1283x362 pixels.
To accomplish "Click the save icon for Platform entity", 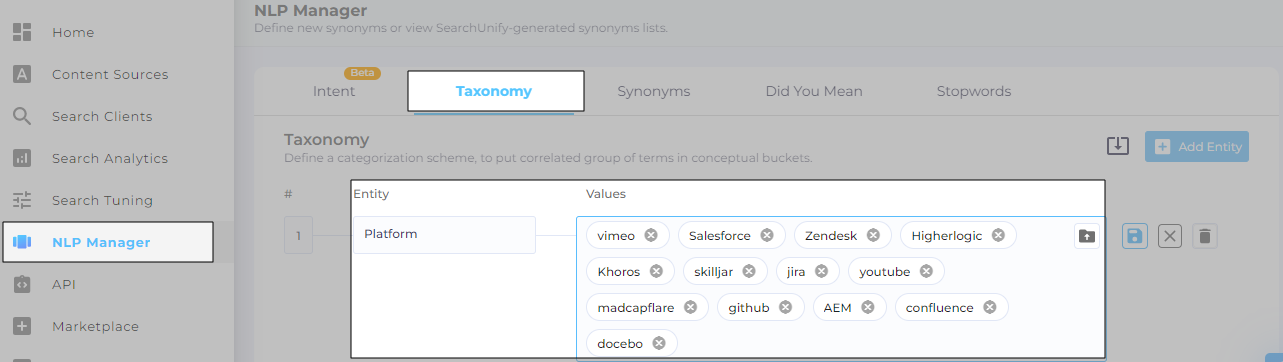I will pos(1134,236).
